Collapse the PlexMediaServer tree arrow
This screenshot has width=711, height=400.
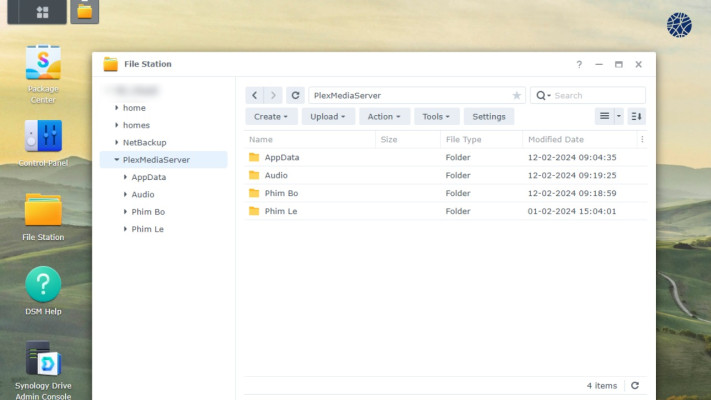click(117, 160)
